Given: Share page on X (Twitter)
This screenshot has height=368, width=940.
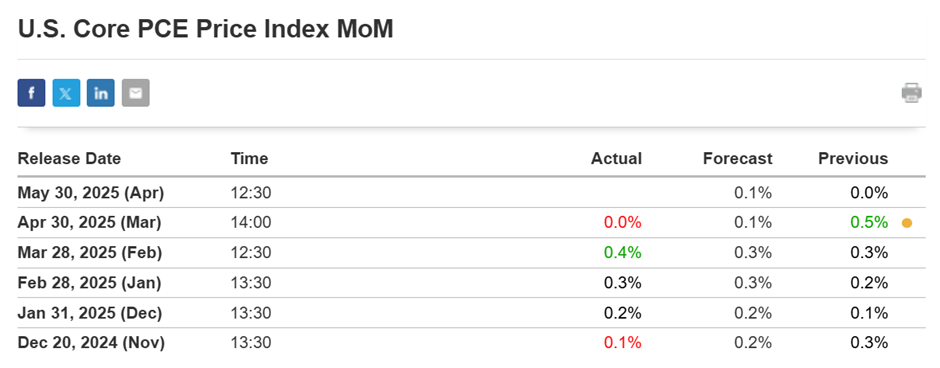Looking at the screenshot, I should pos(66,93).
